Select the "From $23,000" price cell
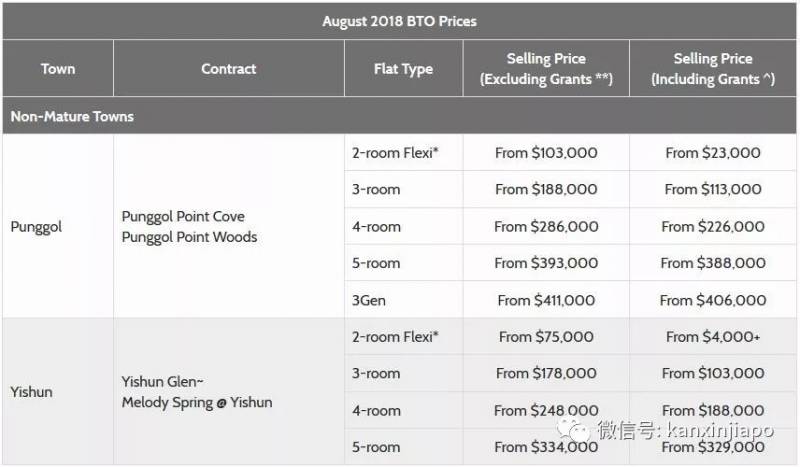This screenshot has width=800, height=467. click(x=713, y=153)
